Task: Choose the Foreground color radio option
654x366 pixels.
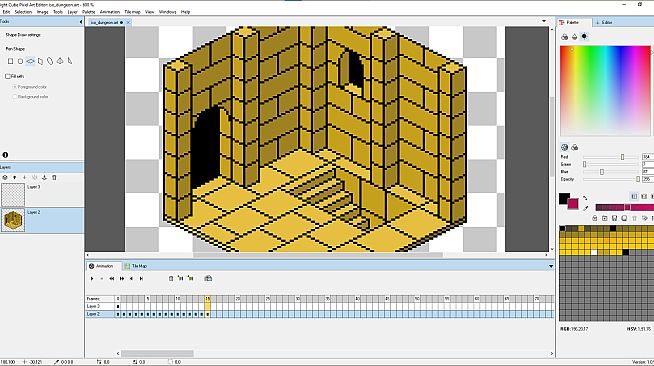Action: [15, 87]
